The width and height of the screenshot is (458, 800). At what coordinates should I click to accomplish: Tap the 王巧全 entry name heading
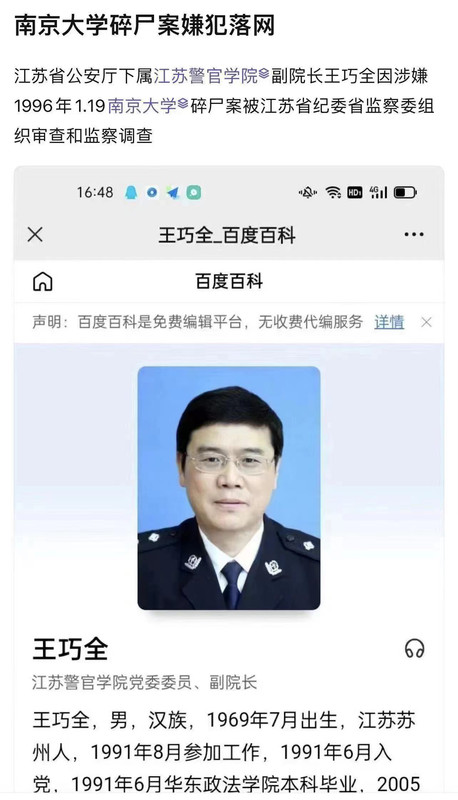point(70,649)
